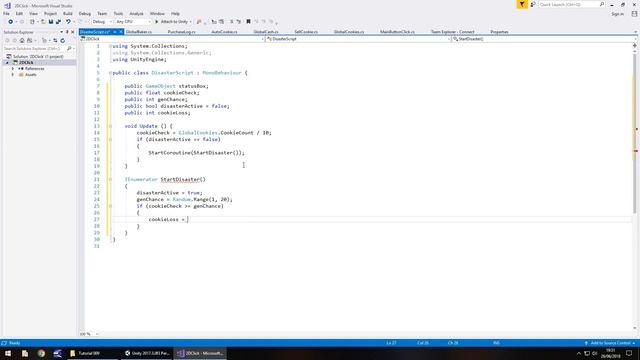Click the Solution Explorer Home icon
Screen dimensions: 640x360
(22, 40)
